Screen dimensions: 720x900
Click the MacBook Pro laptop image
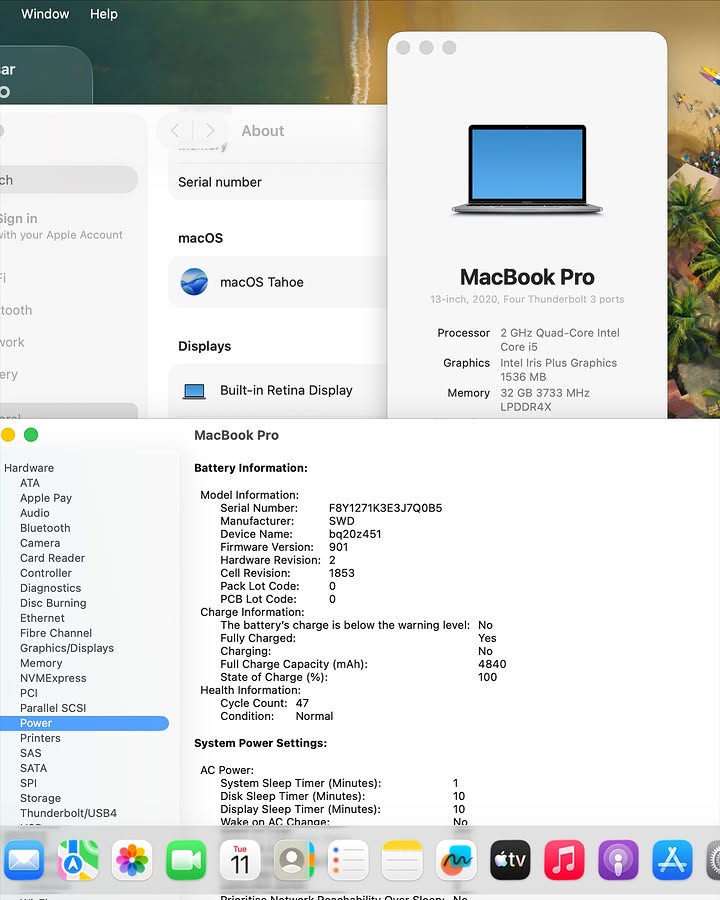click(527, 170)
